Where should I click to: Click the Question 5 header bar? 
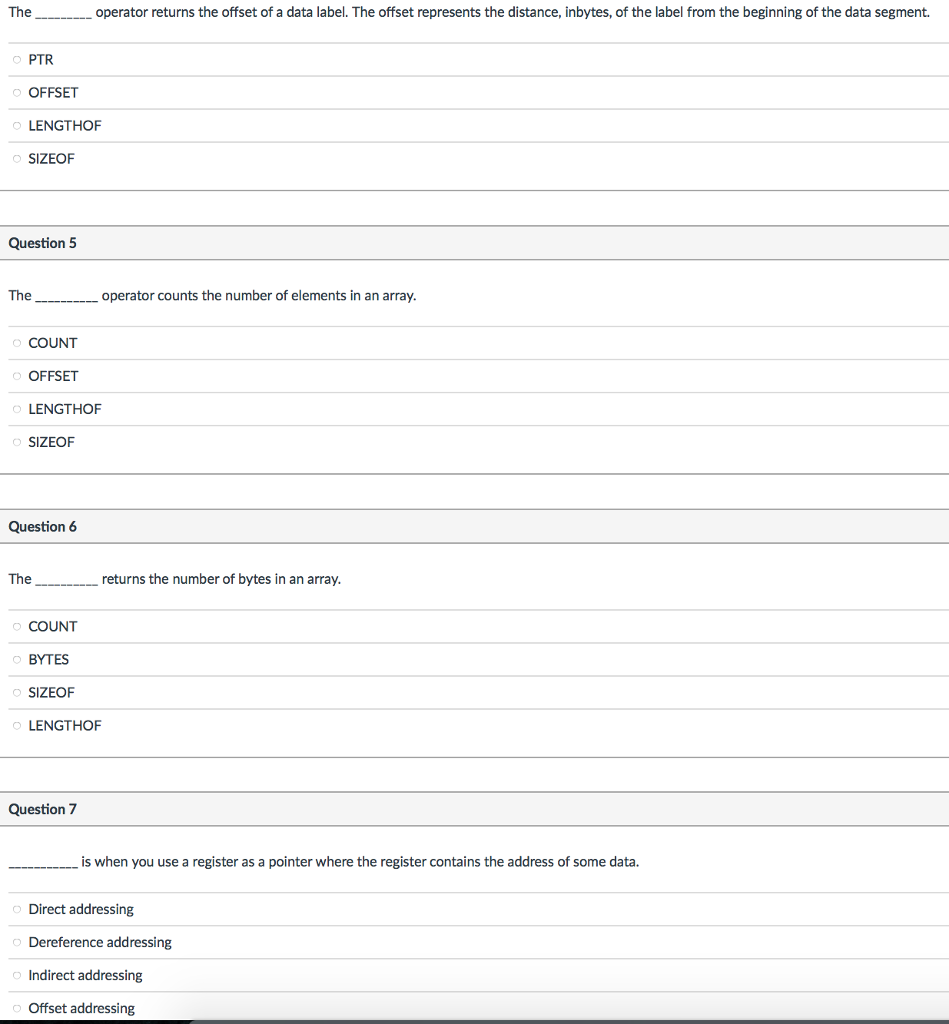[x=474, y=242]
